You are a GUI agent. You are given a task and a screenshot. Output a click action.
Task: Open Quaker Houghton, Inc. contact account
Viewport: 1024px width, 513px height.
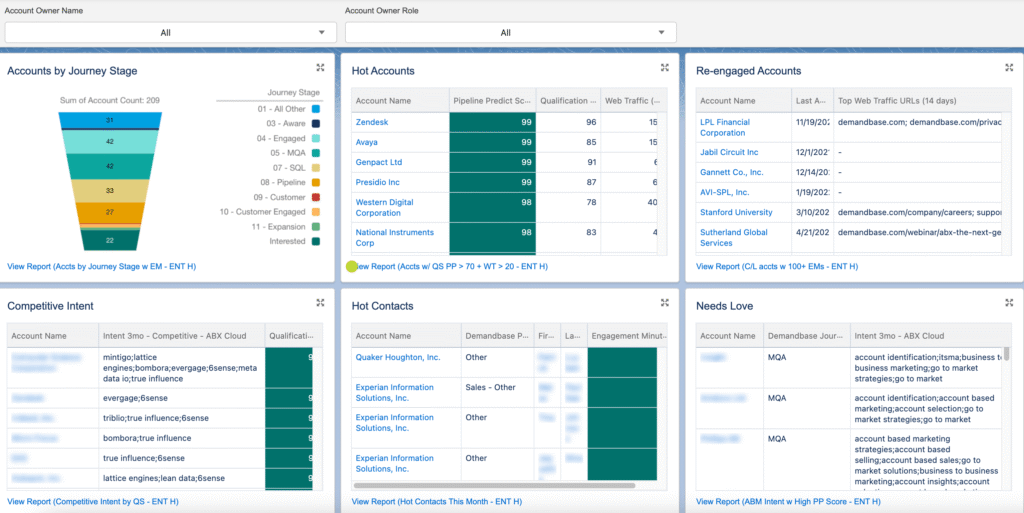click(397, 357)
